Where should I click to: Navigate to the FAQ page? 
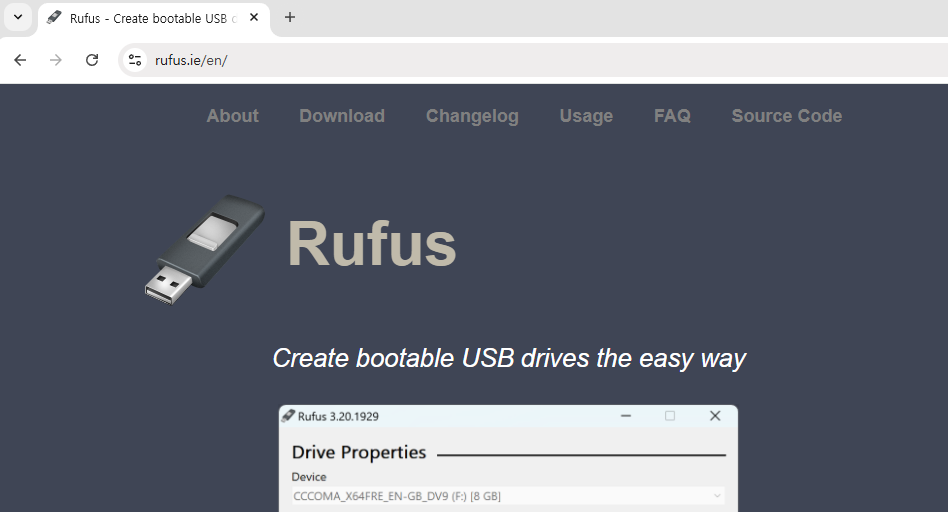click(672, 116)
